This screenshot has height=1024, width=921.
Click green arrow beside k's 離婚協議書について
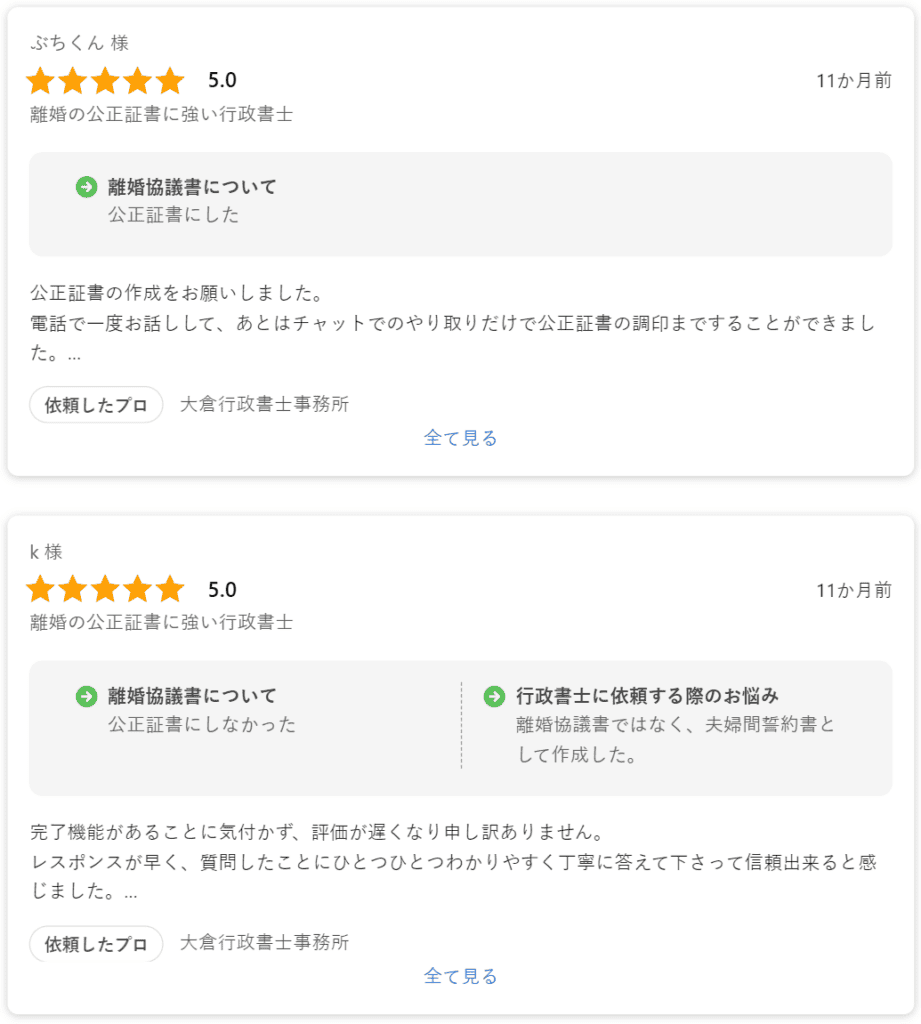[x=87, y=696]
